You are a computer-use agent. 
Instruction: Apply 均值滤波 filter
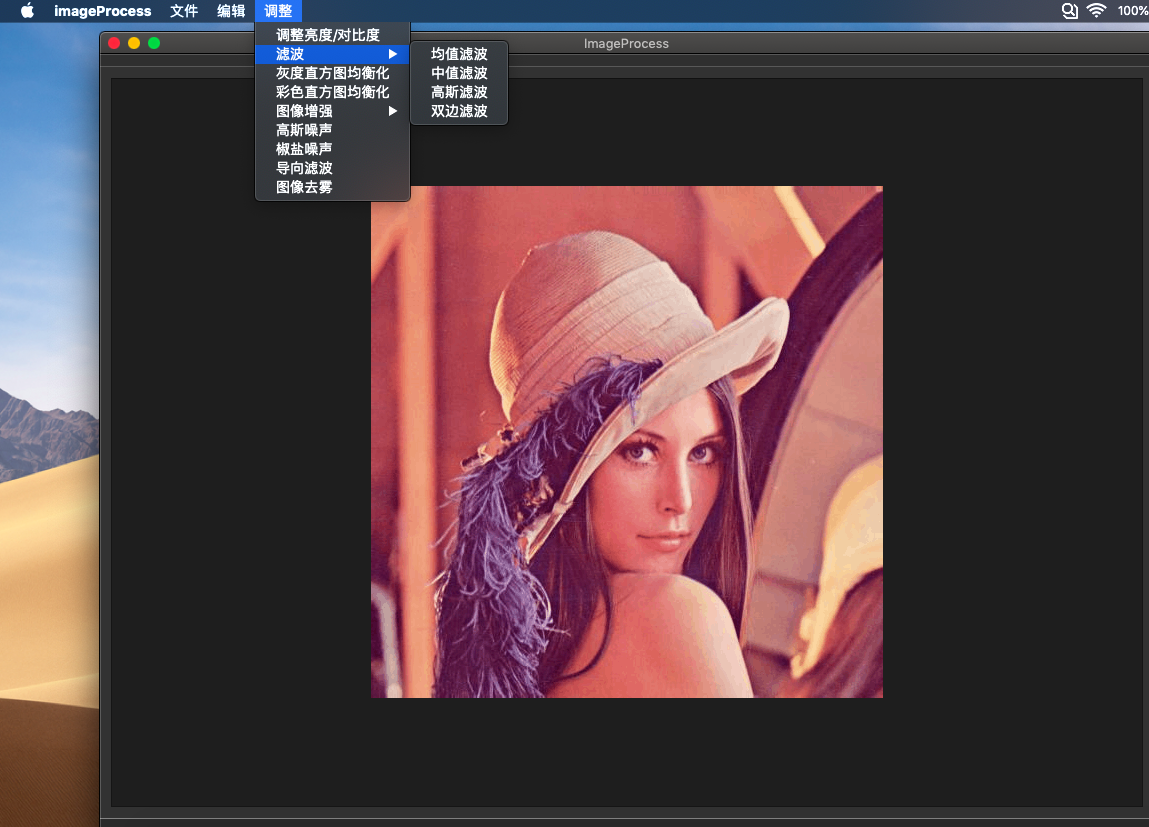click(459, 54)
